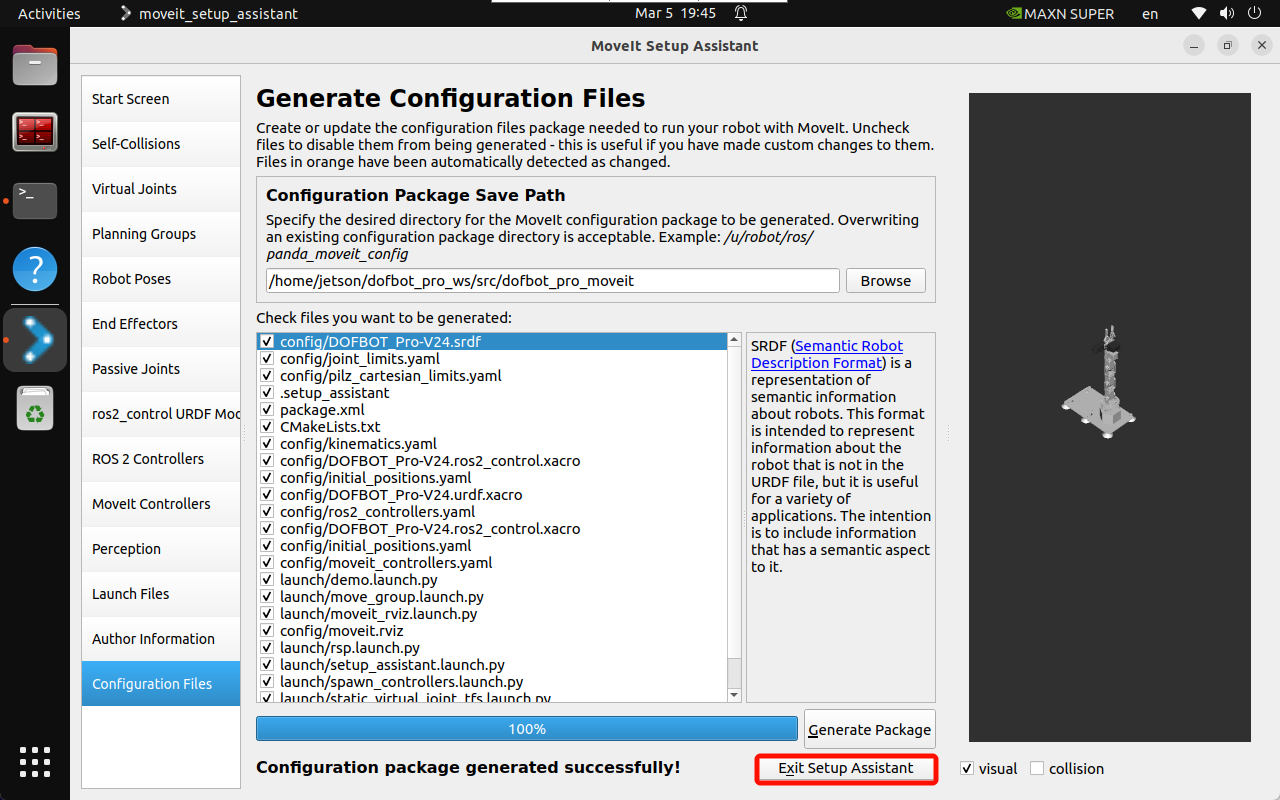The width and height of the screenshot is (1280, 800).
Task: Select Configuration Files step
Action: coord(161,684)
